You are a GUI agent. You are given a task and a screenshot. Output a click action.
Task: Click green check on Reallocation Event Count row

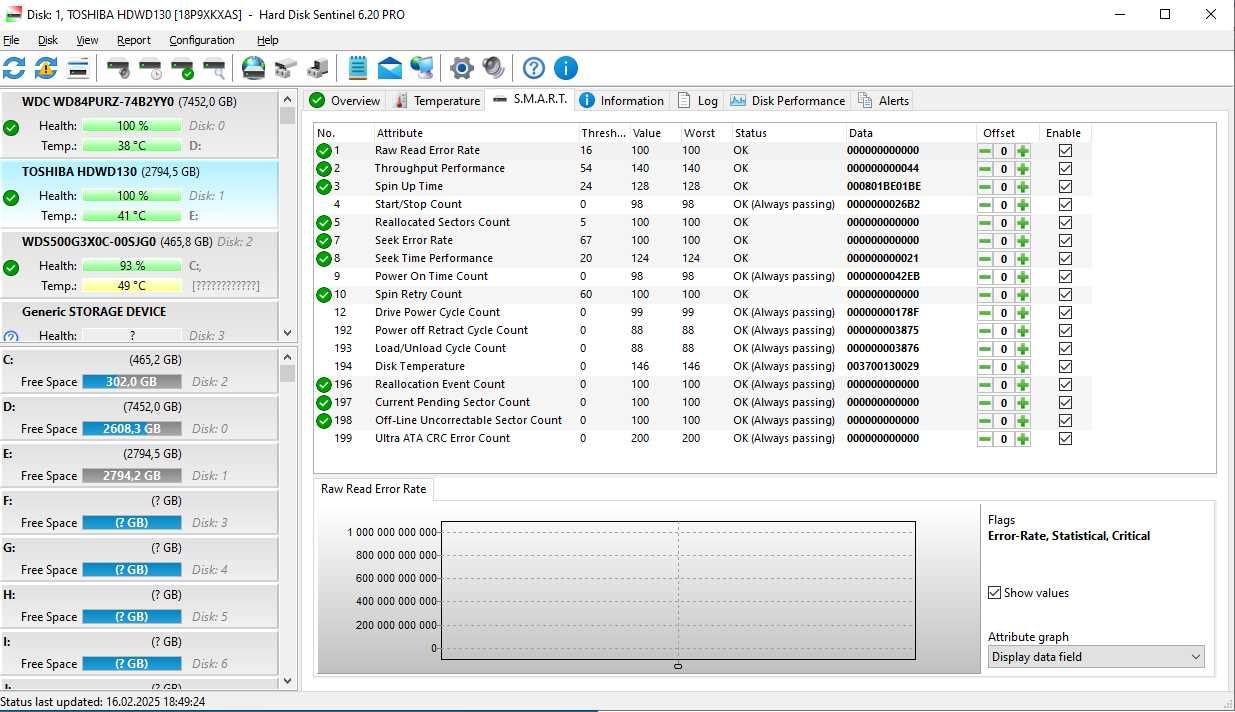324,384
